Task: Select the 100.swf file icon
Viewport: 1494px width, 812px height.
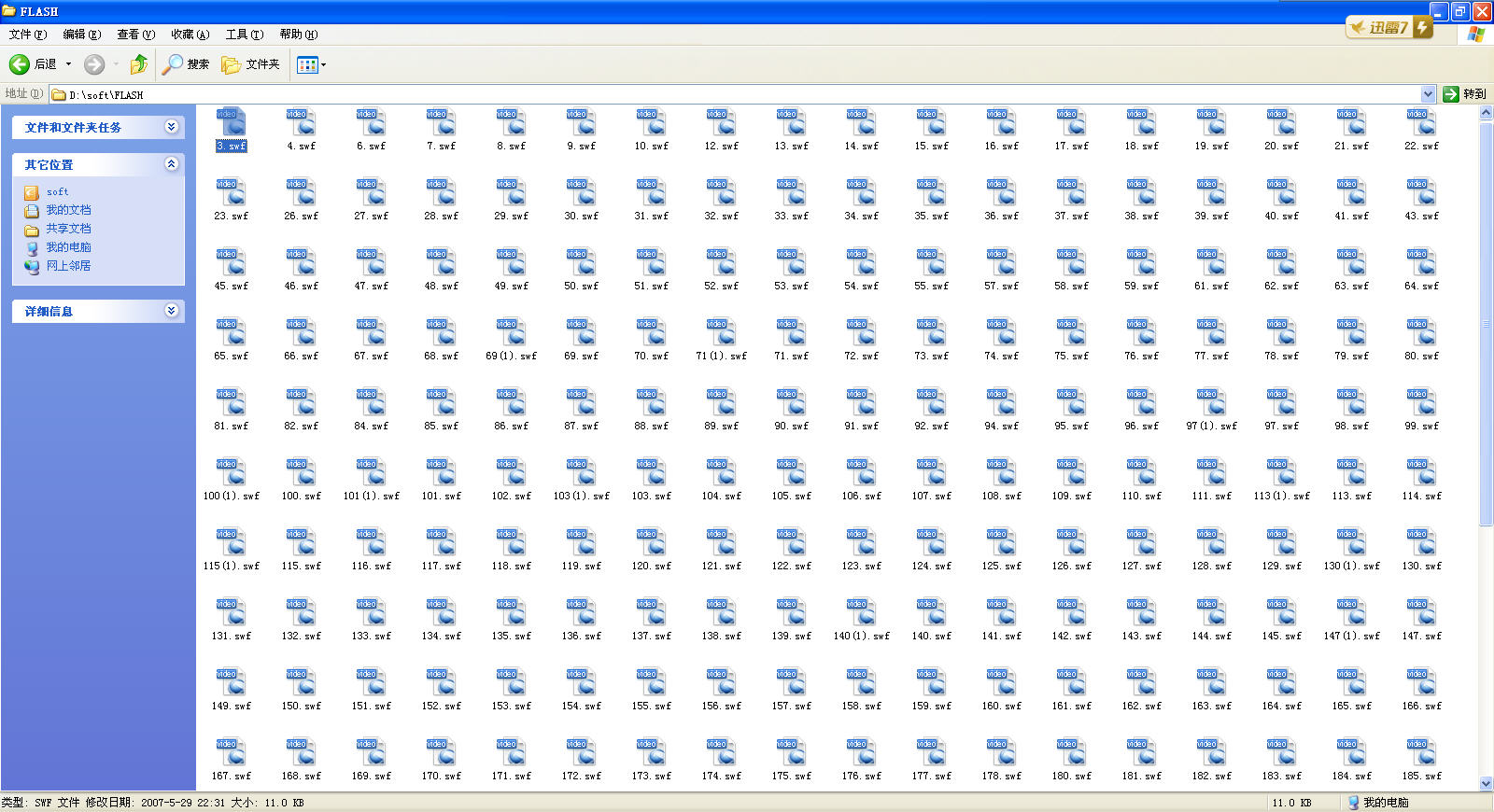Action: pyautogui.click(x=301, y=474)
